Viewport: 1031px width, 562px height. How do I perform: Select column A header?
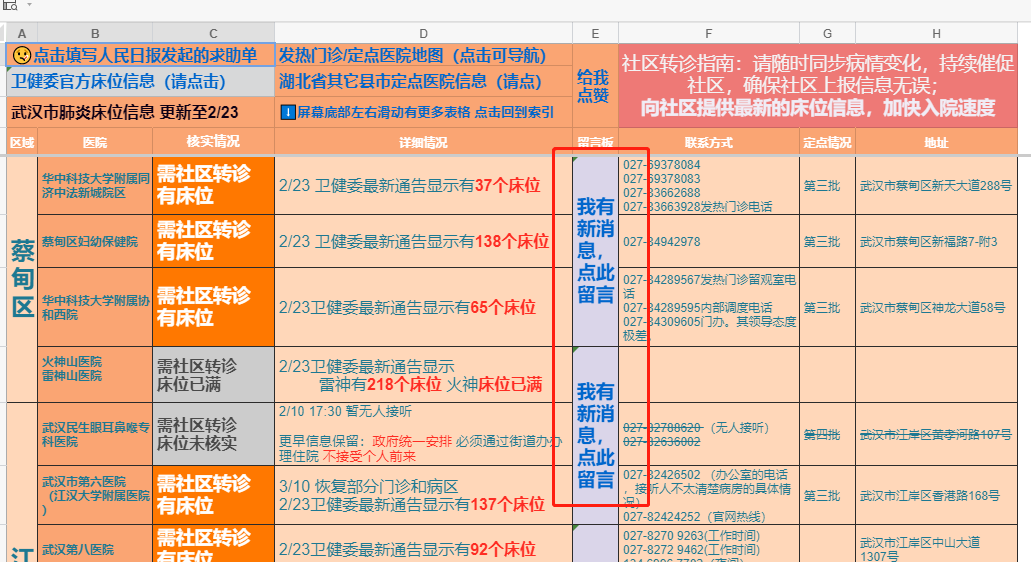point(22,34)
